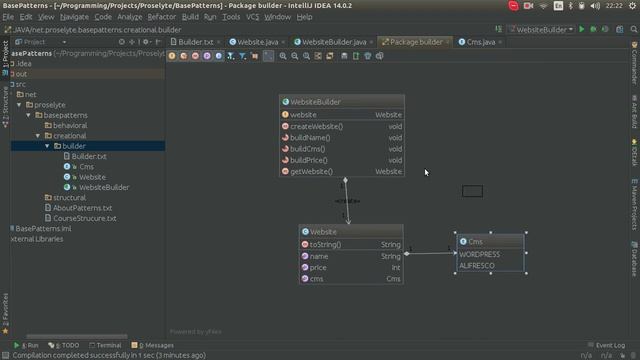Close the Website.java tab
This screenshot has width=640, height=360.
click(x=283, y=42)
